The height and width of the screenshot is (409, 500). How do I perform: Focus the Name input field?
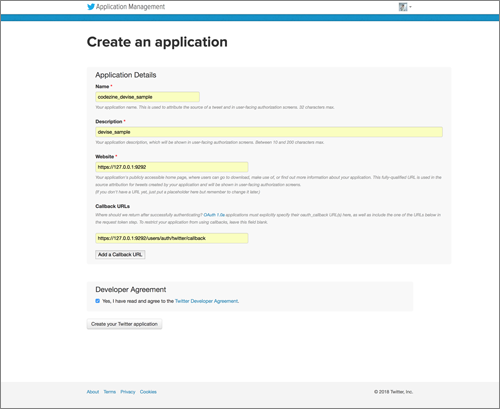pyautogui.click(x=147, y=97)
